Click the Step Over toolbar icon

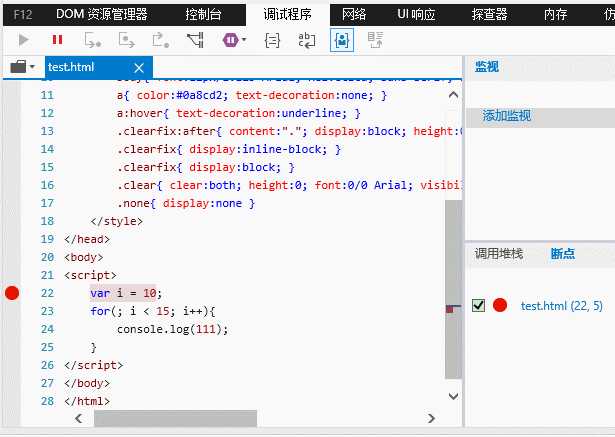(x=126, y=40)
